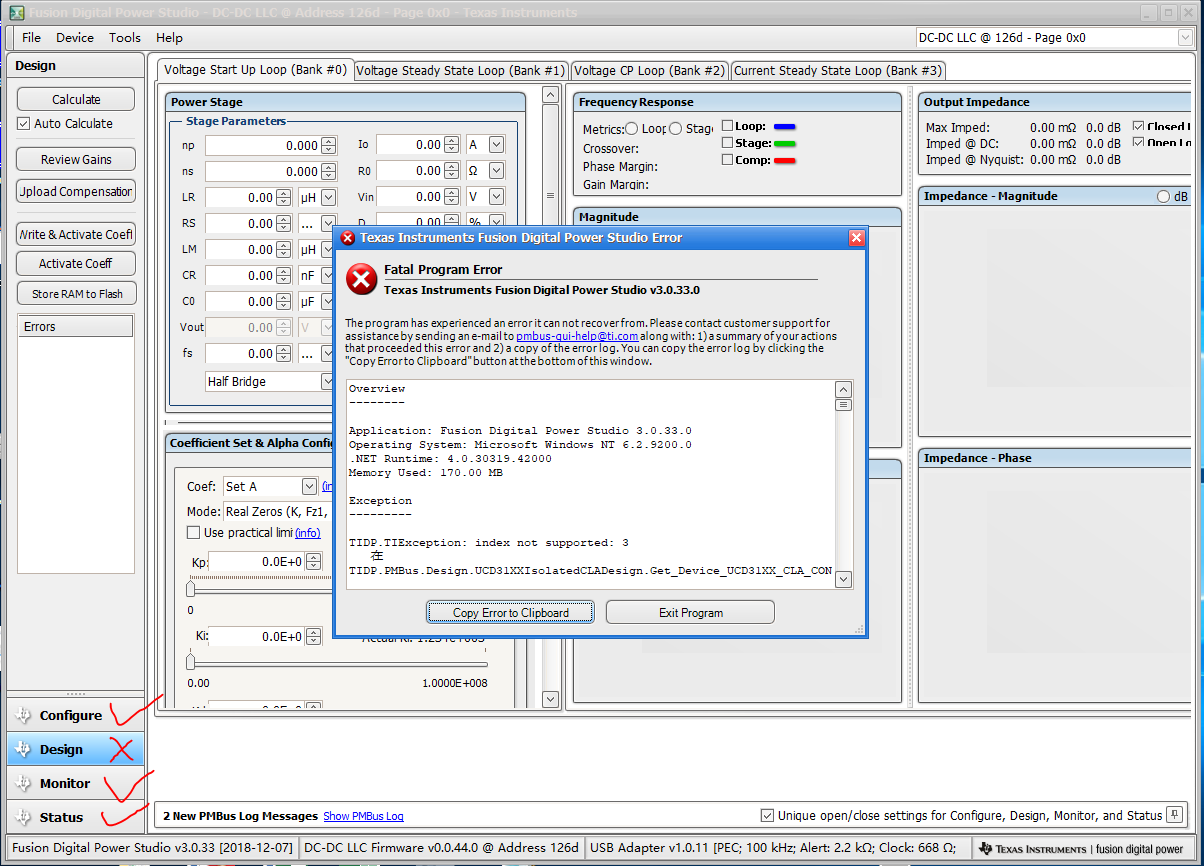Open the CR unit dropdown showing nF
The height and width of the screenshot is (866, 1204).
(x=327, y=276)
